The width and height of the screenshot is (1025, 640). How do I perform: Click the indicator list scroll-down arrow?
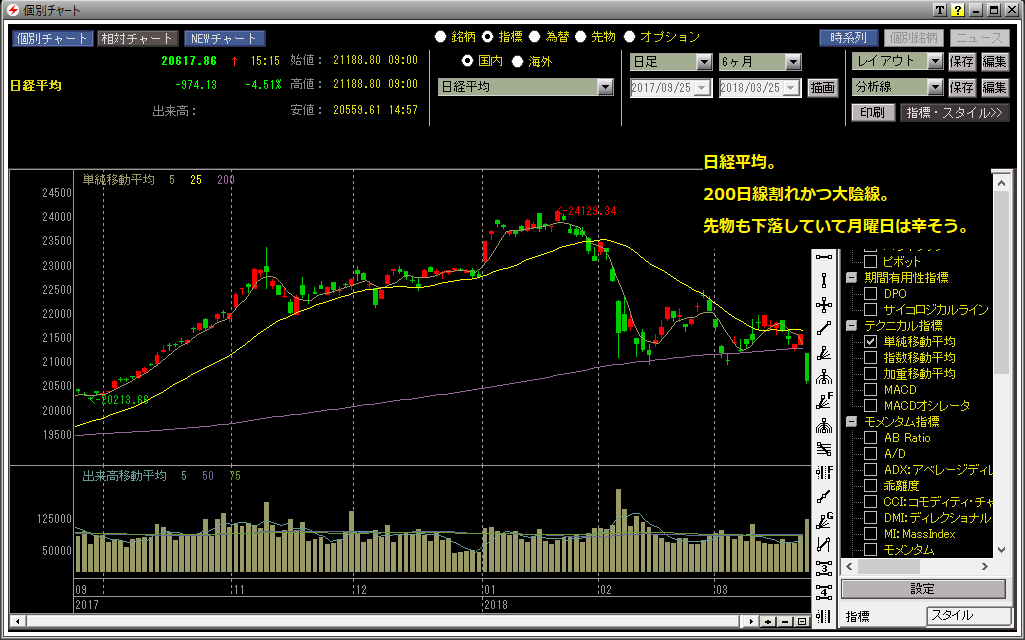tap(1001, 550)
